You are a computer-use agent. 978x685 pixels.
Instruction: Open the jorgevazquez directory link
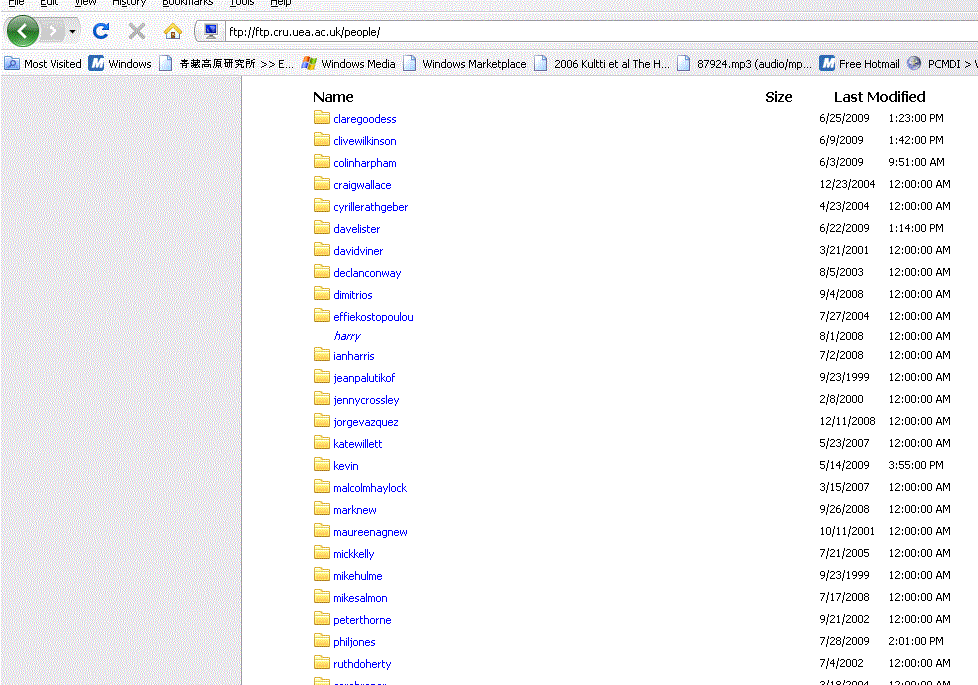[x=366, y=422]
